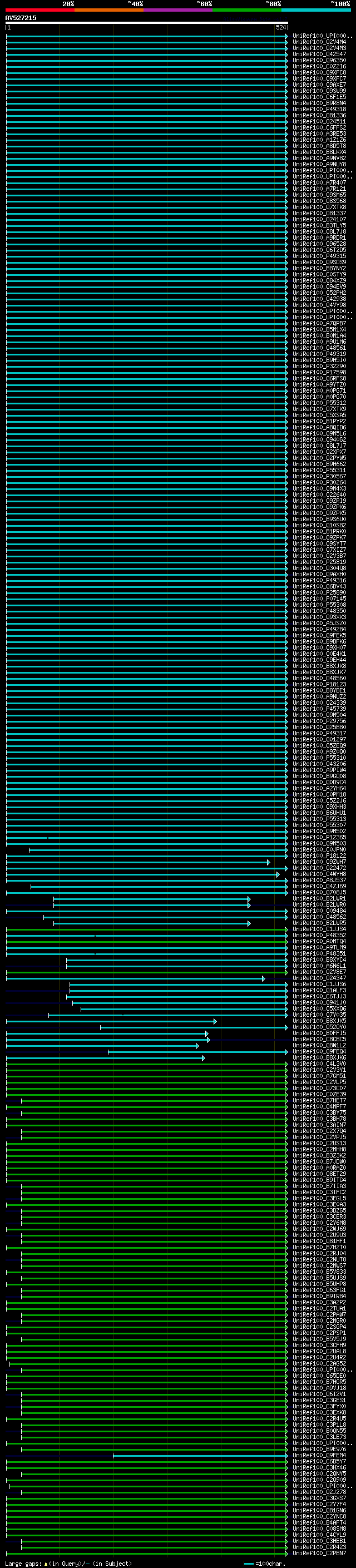Select hit label UniRef100_P29756

[x=319, y=721]
